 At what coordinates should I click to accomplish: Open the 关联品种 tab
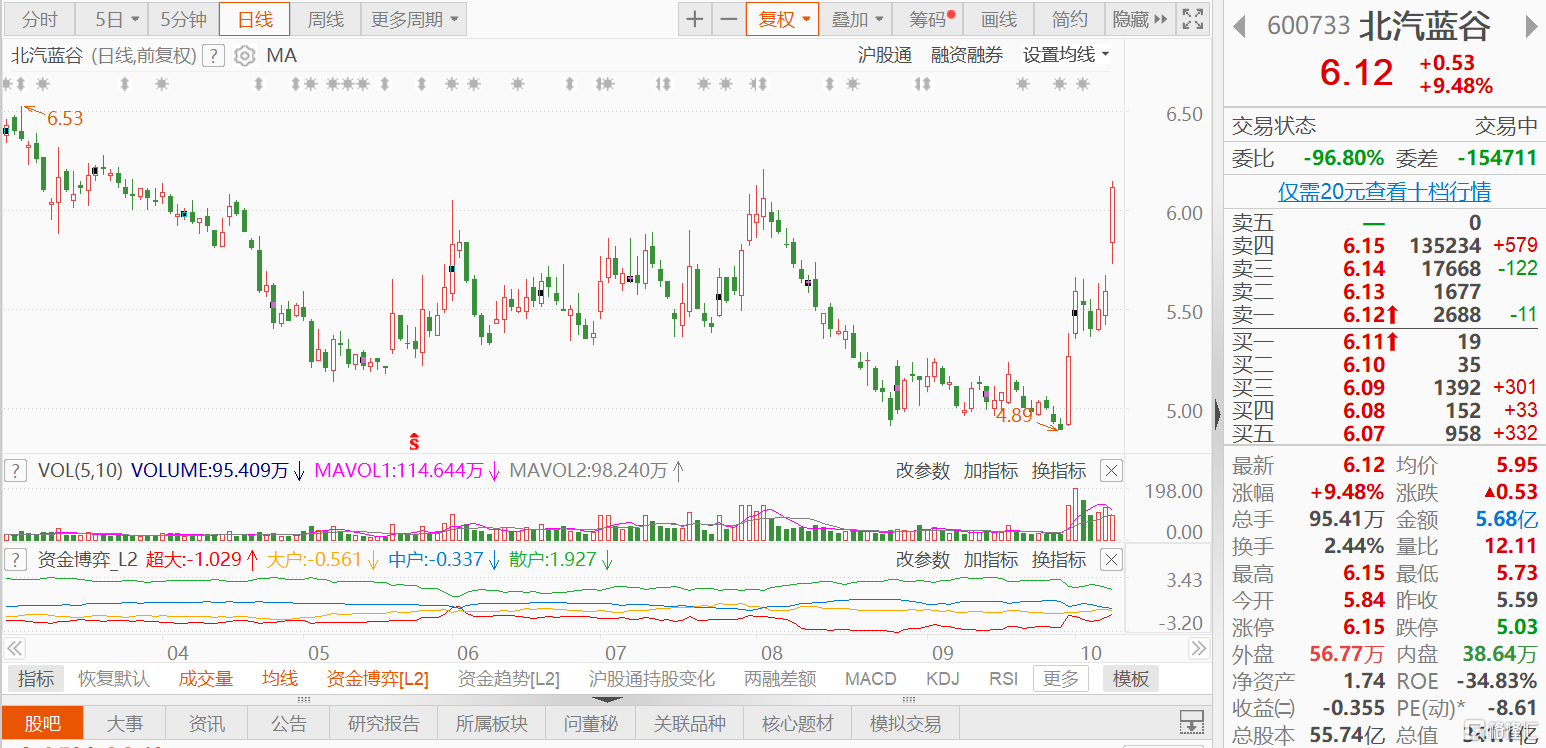point(690,723)
